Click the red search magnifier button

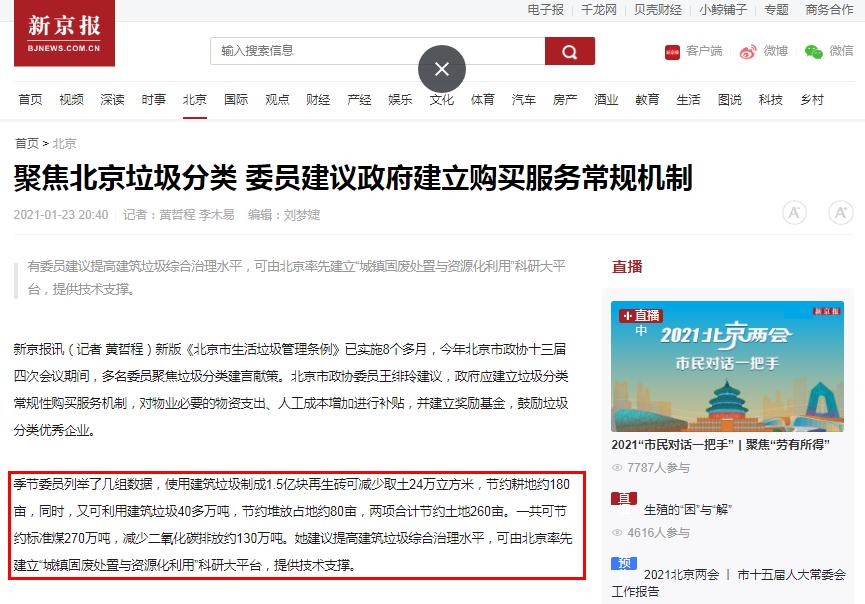(x=569, y=51)
